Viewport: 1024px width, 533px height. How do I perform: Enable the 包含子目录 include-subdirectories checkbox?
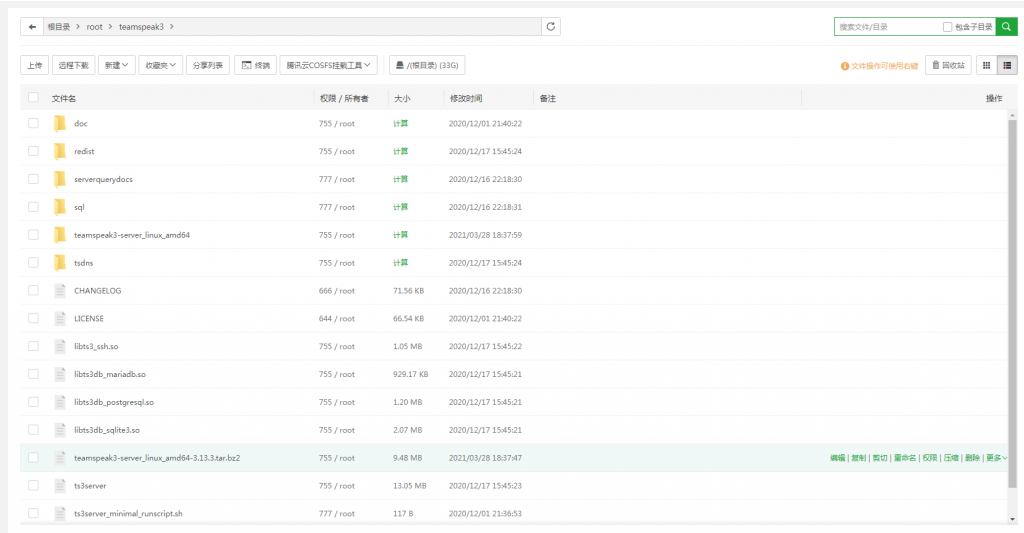tap(947, 27)
